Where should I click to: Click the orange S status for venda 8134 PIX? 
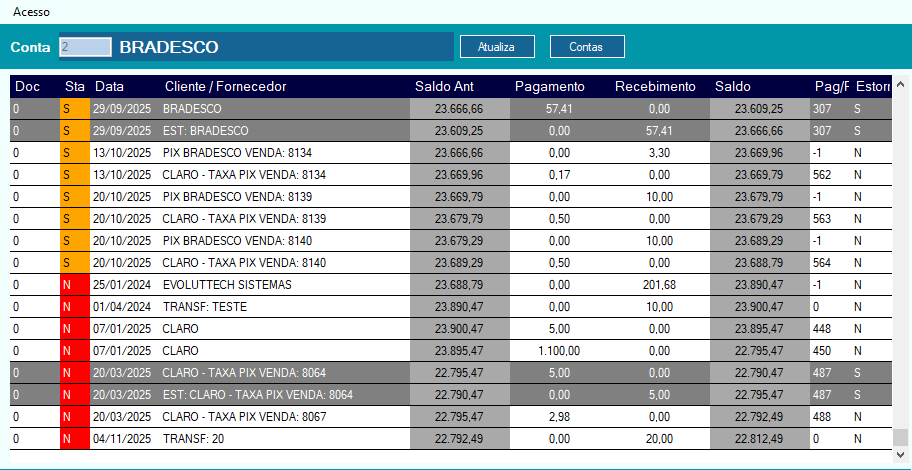click(75, 153)
